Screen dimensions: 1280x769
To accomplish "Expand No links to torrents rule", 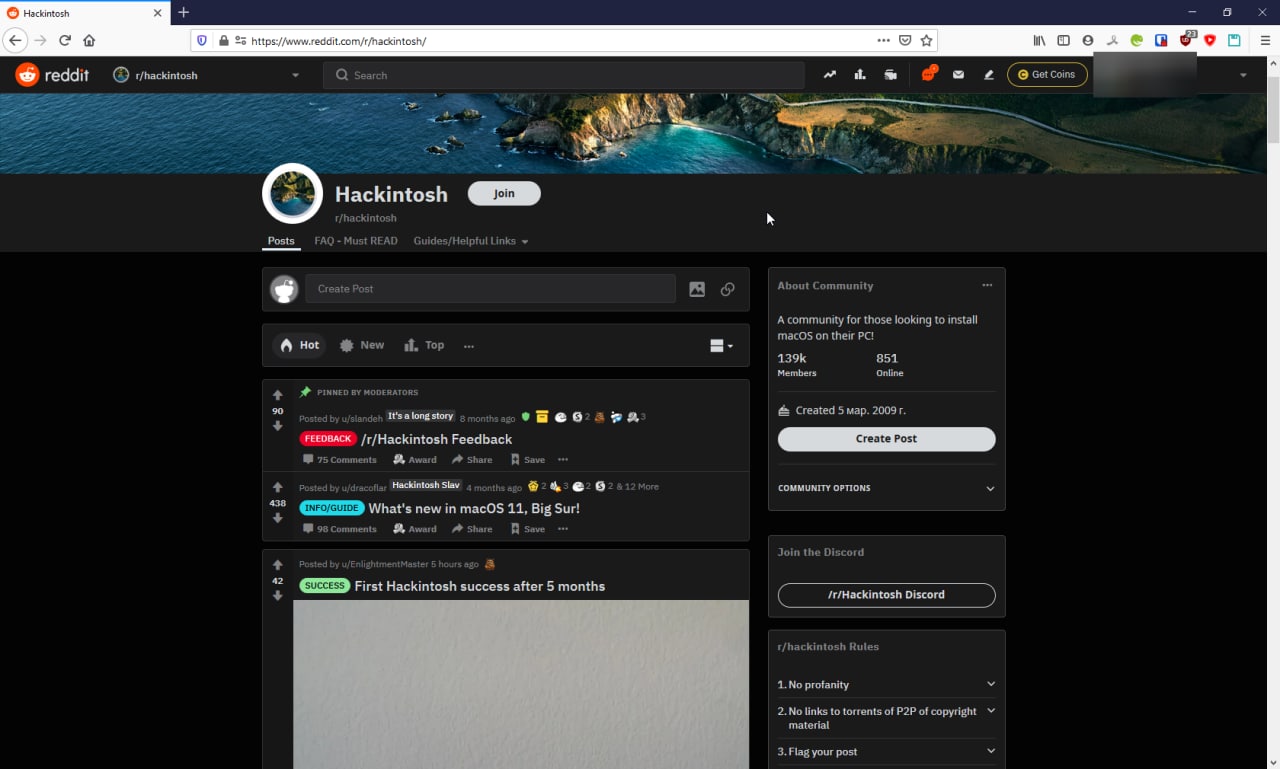I will (x=886, y=718).
